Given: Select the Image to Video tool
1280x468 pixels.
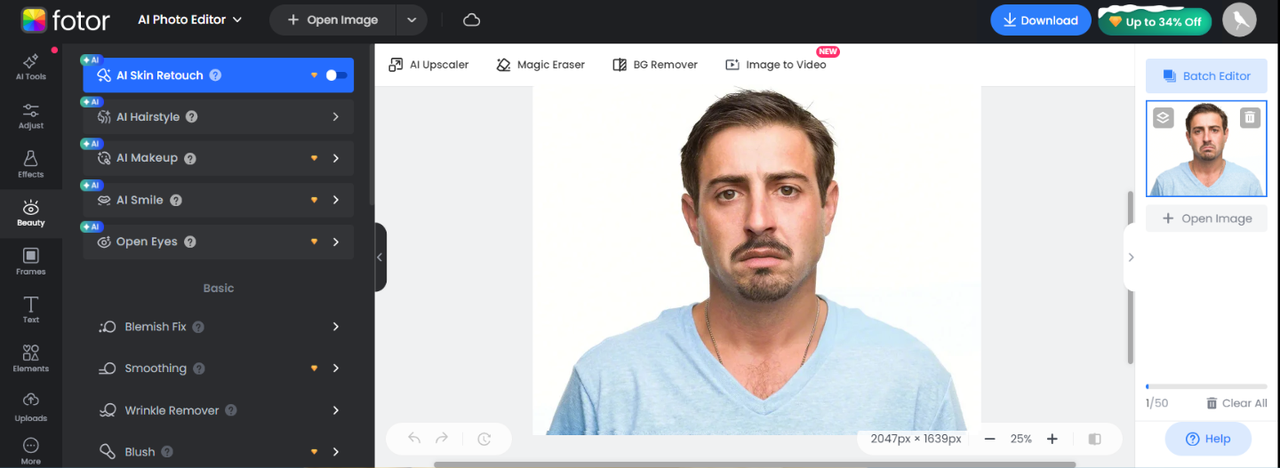Looking at the screenshot, I should 776,64.
